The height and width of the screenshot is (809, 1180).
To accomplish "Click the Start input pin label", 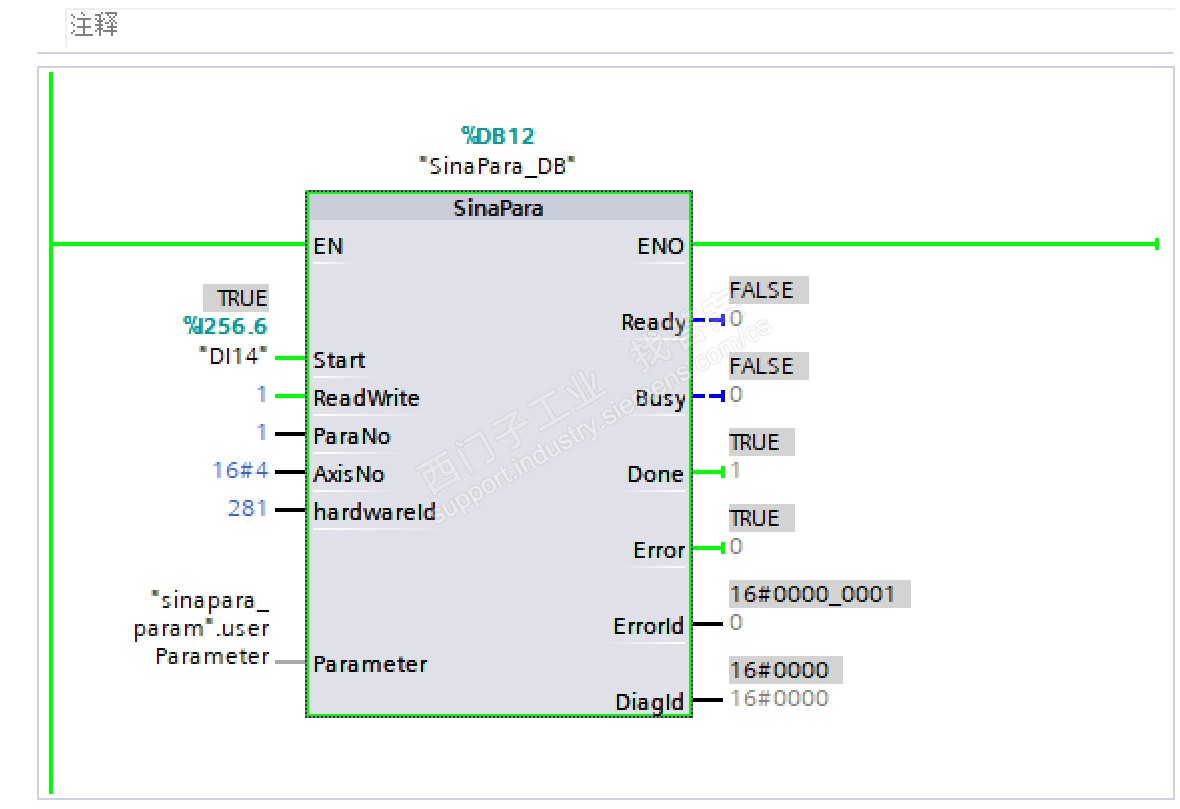I will 339,360.
